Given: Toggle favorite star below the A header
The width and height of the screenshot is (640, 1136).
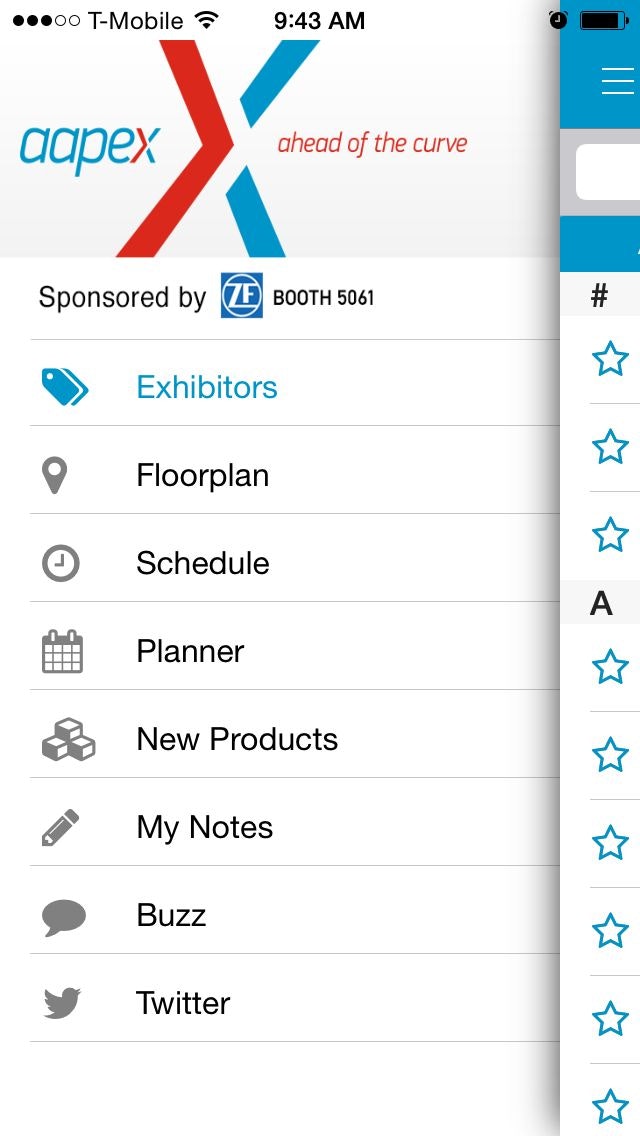Looking at the screenshot, I should click(x=610, y=666).
